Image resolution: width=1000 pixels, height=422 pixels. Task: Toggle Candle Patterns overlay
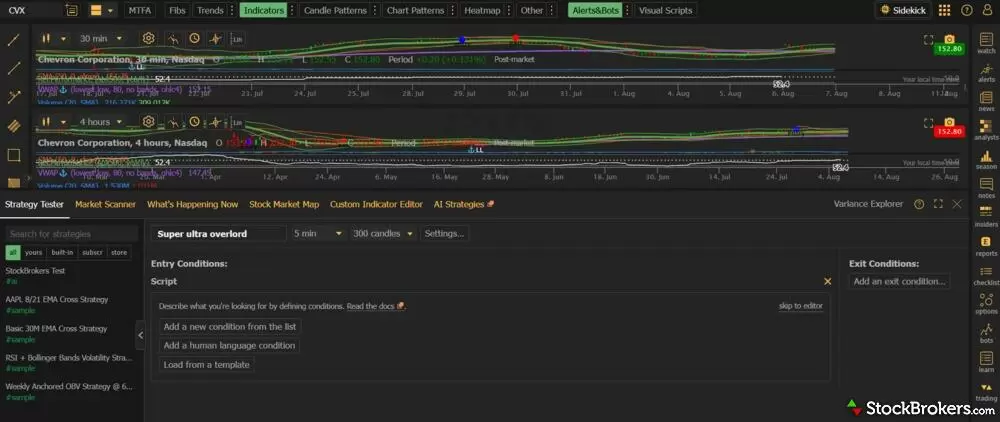click(x=335, y=10)
